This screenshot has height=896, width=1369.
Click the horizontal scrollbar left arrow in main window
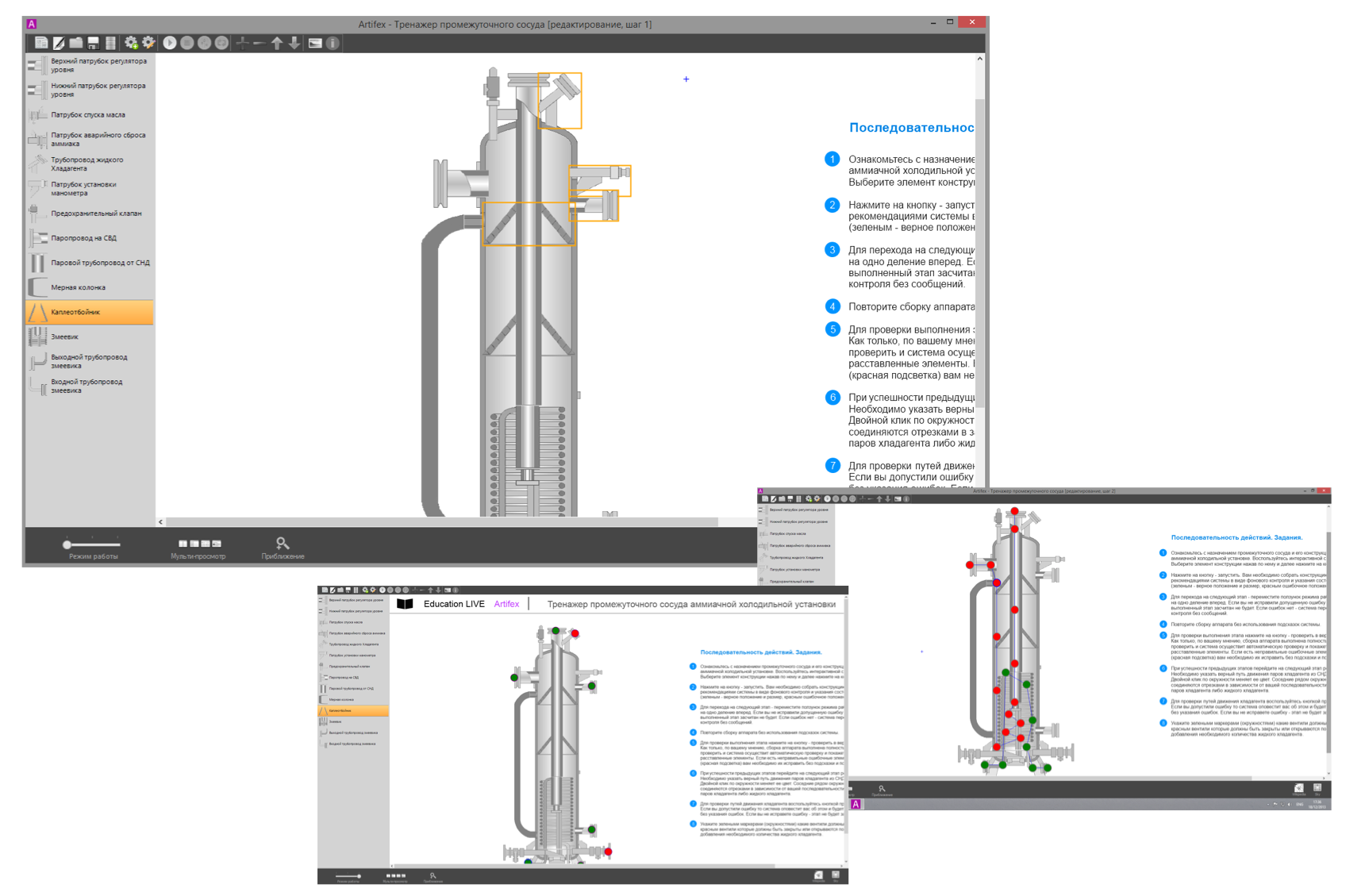161,522
